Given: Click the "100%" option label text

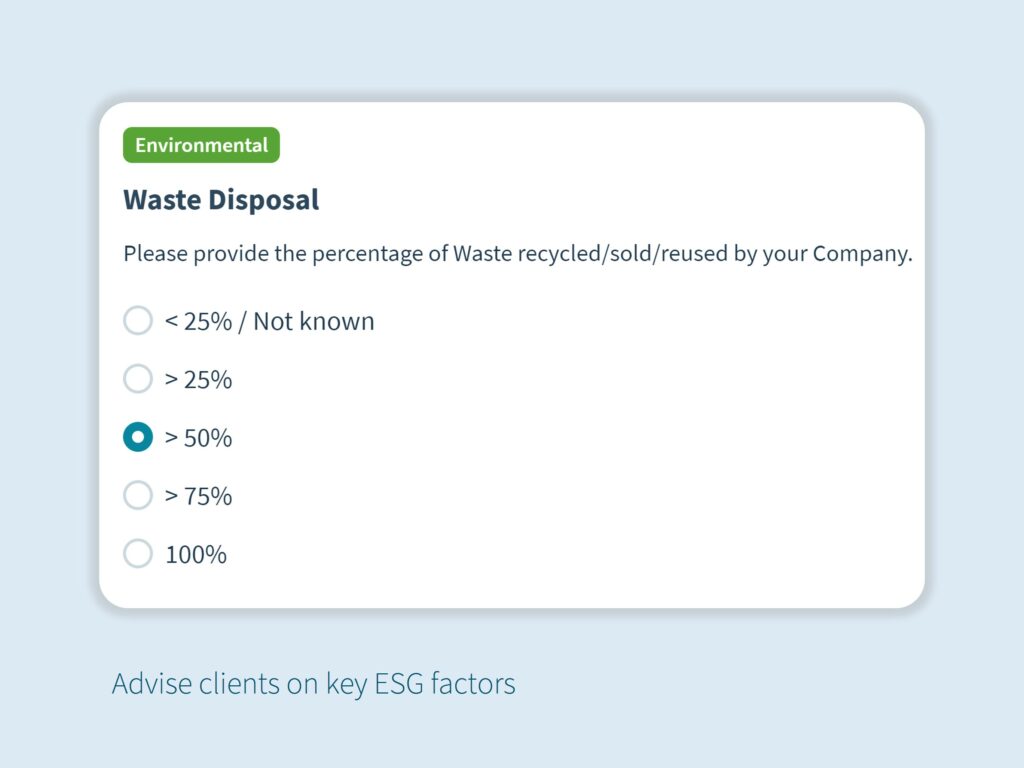Looking at the screenshot, I should pos(196,554).
